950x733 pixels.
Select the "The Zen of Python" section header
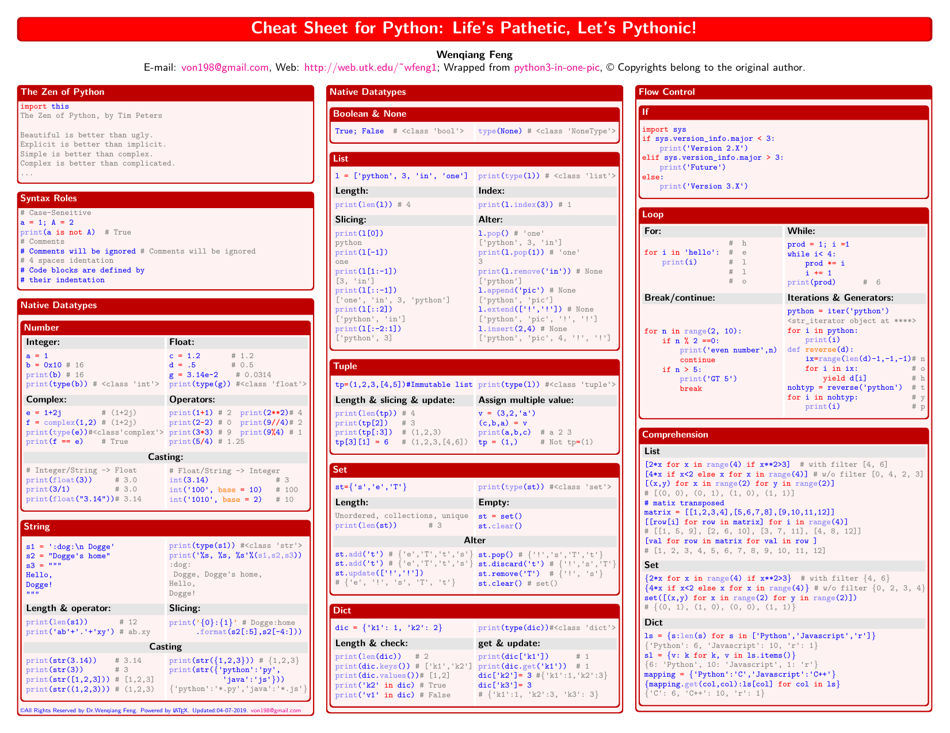click(169, 92)
